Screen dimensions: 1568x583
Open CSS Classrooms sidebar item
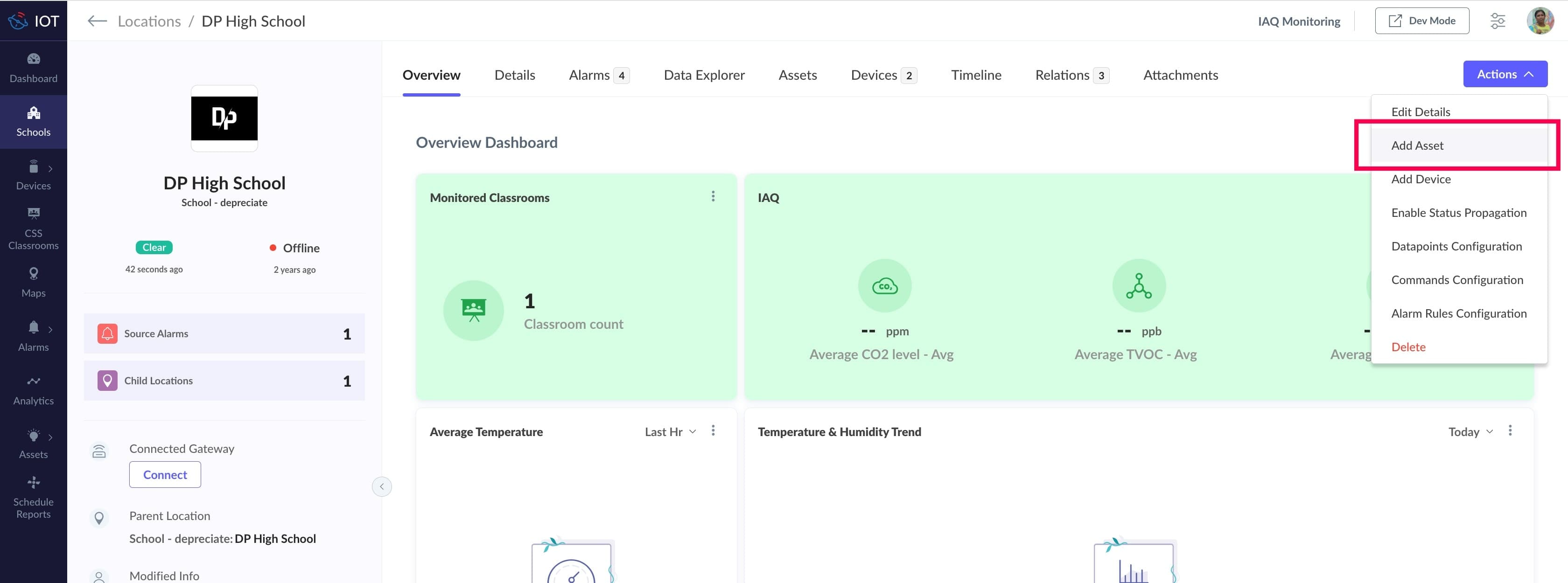pyautogui.click(x=34, y=229)
